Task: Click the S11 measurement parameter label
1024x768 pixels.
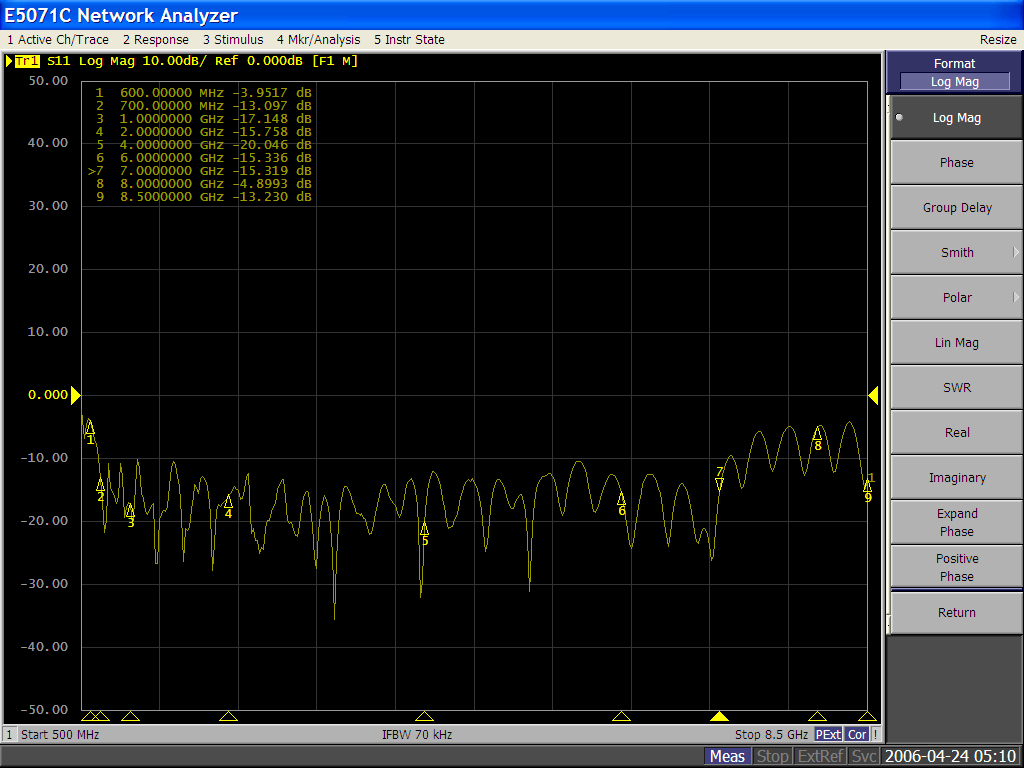Action: tap(58, 61)
